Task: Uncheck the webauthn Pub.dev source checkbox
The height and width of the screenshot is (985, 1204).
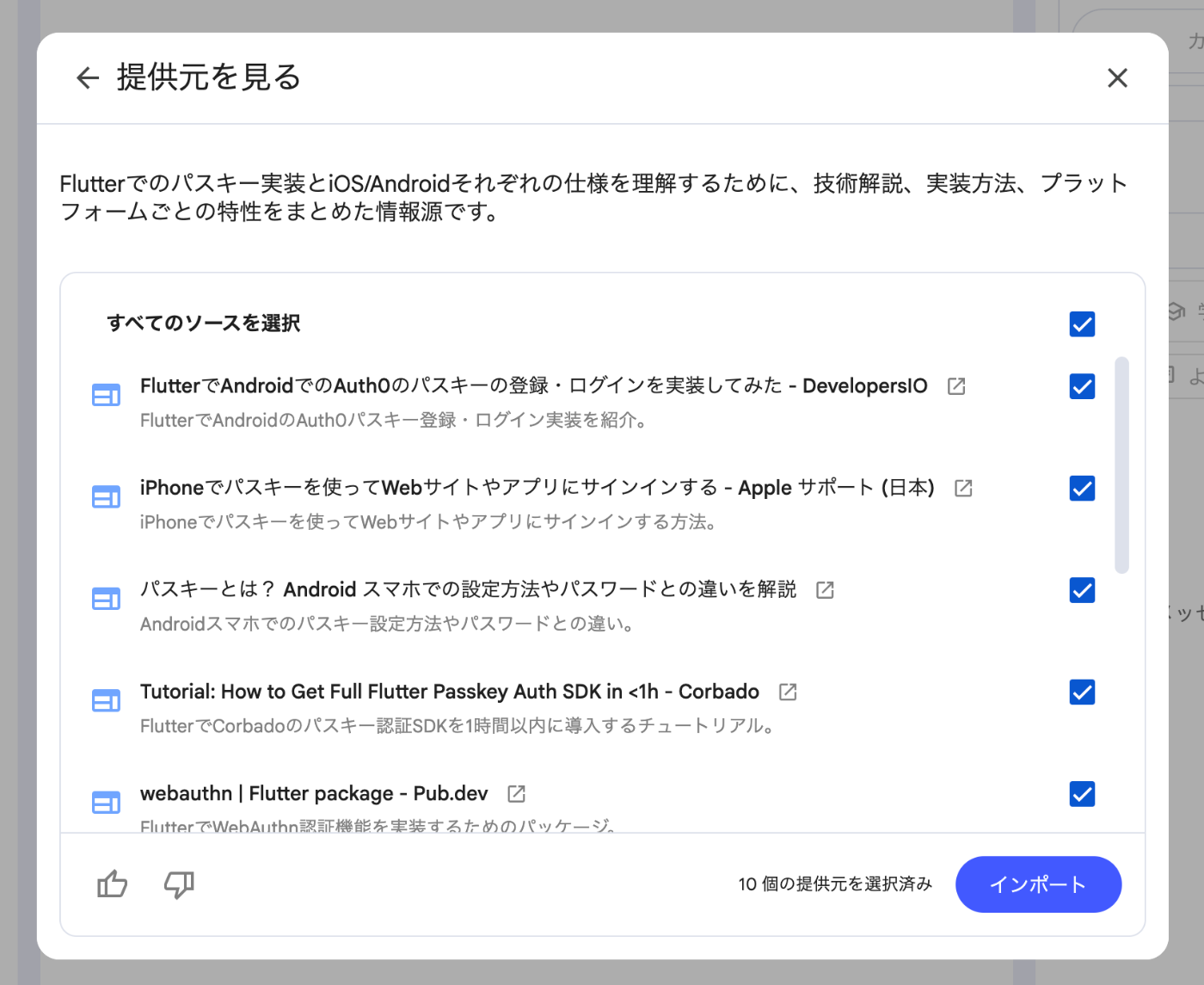Action: pyautogui.click(x=1082, y=793)
